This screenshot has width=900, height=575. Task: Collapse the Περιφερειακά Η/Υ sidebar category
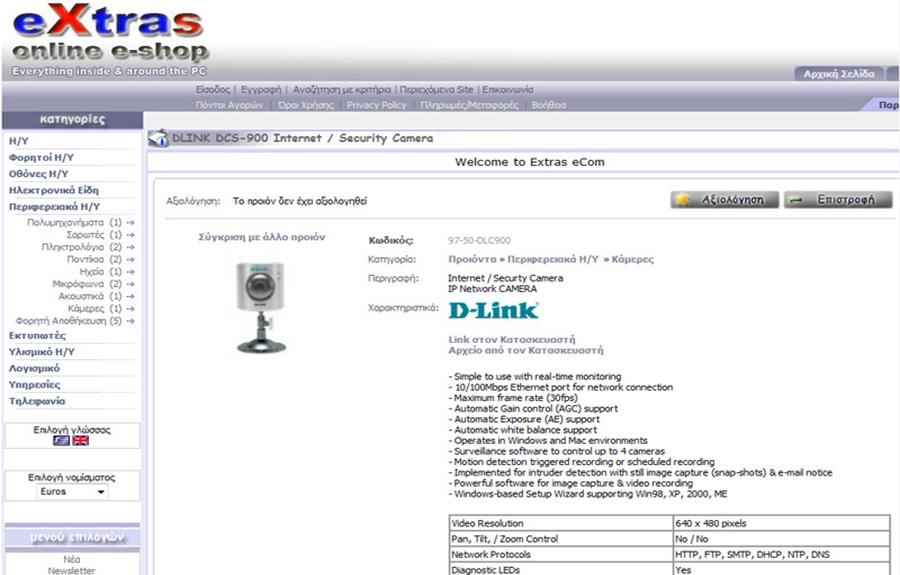pyautogui.click(x=55, y=207)
